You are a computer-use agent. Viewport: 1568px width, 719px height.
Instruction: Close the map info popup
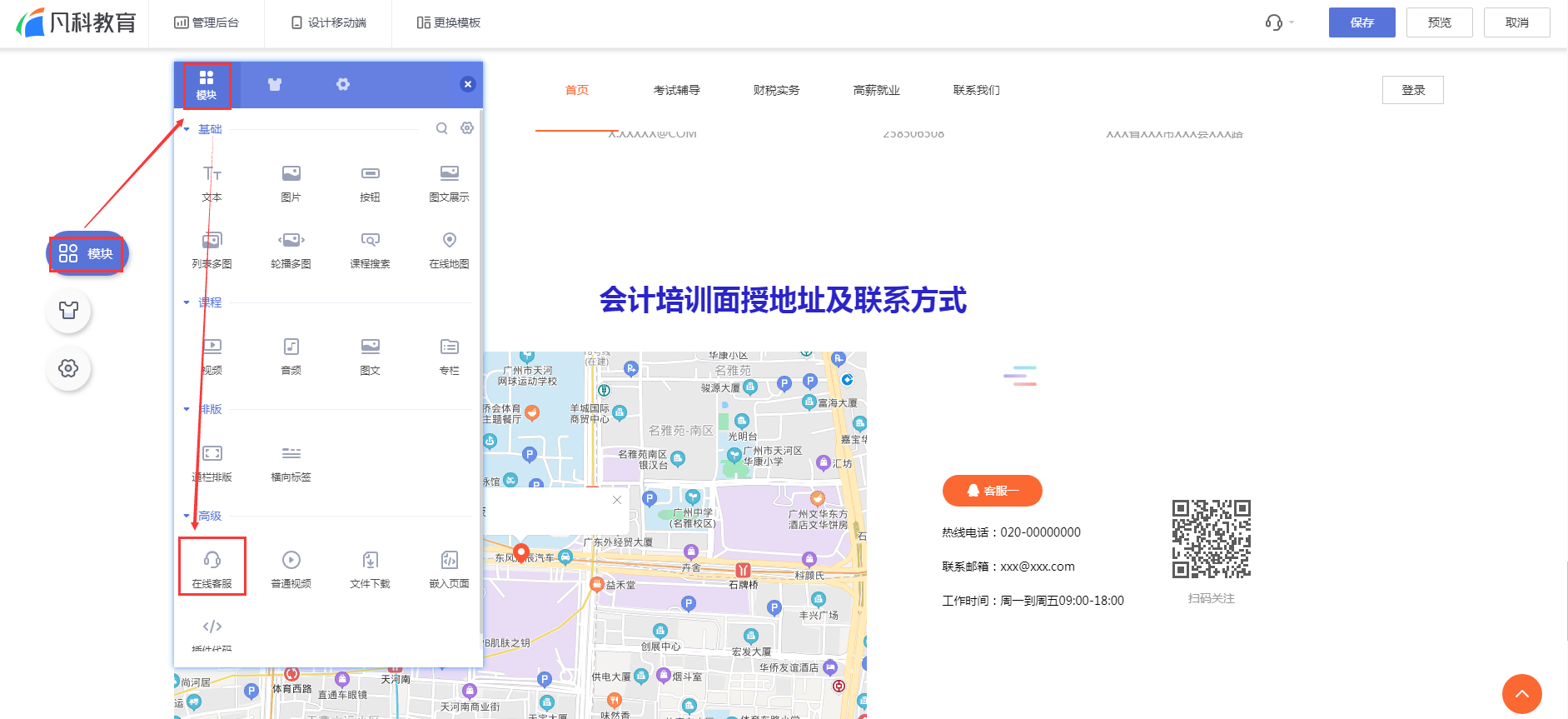617,500
